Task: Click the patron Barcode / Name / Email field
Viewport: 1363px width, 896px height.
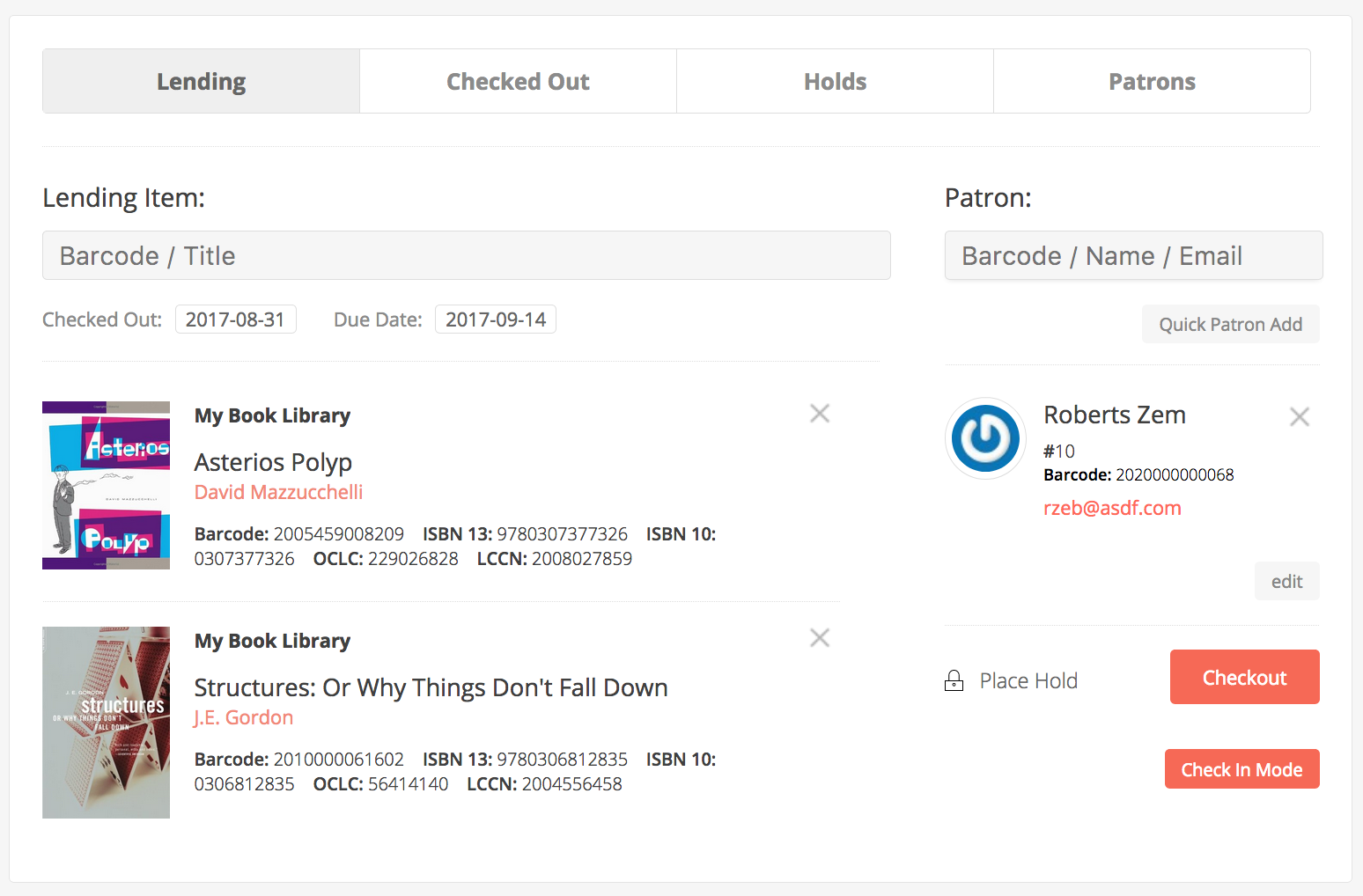Action: tap(1133, 256)
